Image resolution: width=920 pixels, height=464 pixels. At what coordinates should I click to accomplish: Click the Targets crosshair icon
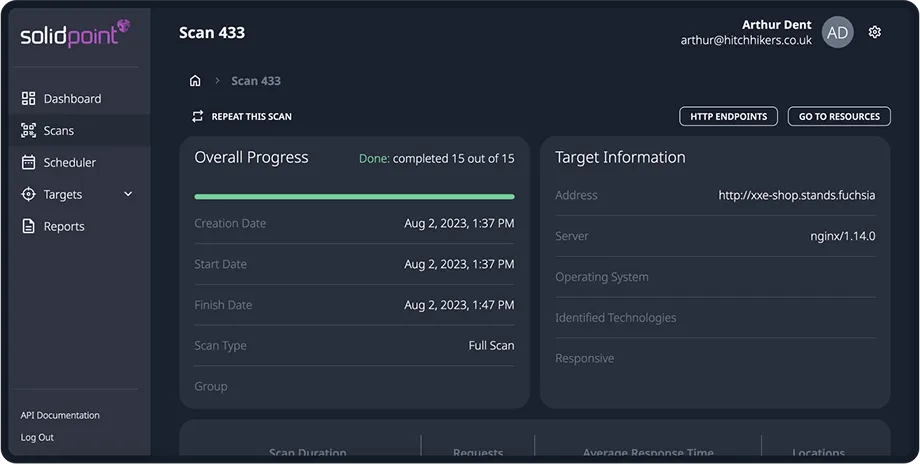pyautogui.click(x=28, y=195)
